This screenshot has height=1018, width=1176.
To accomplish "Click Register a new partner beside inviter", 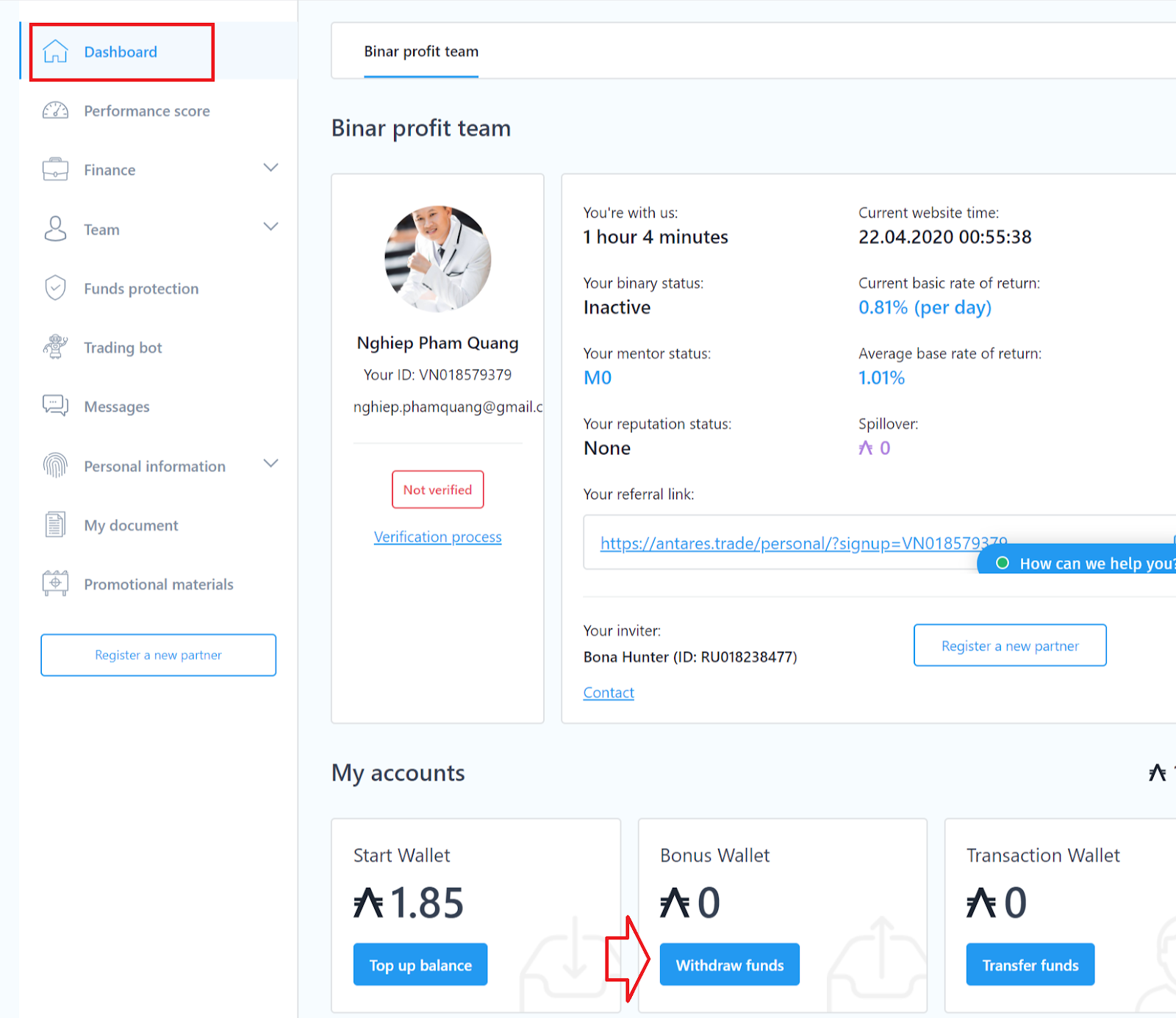I will coord(1010,645).
